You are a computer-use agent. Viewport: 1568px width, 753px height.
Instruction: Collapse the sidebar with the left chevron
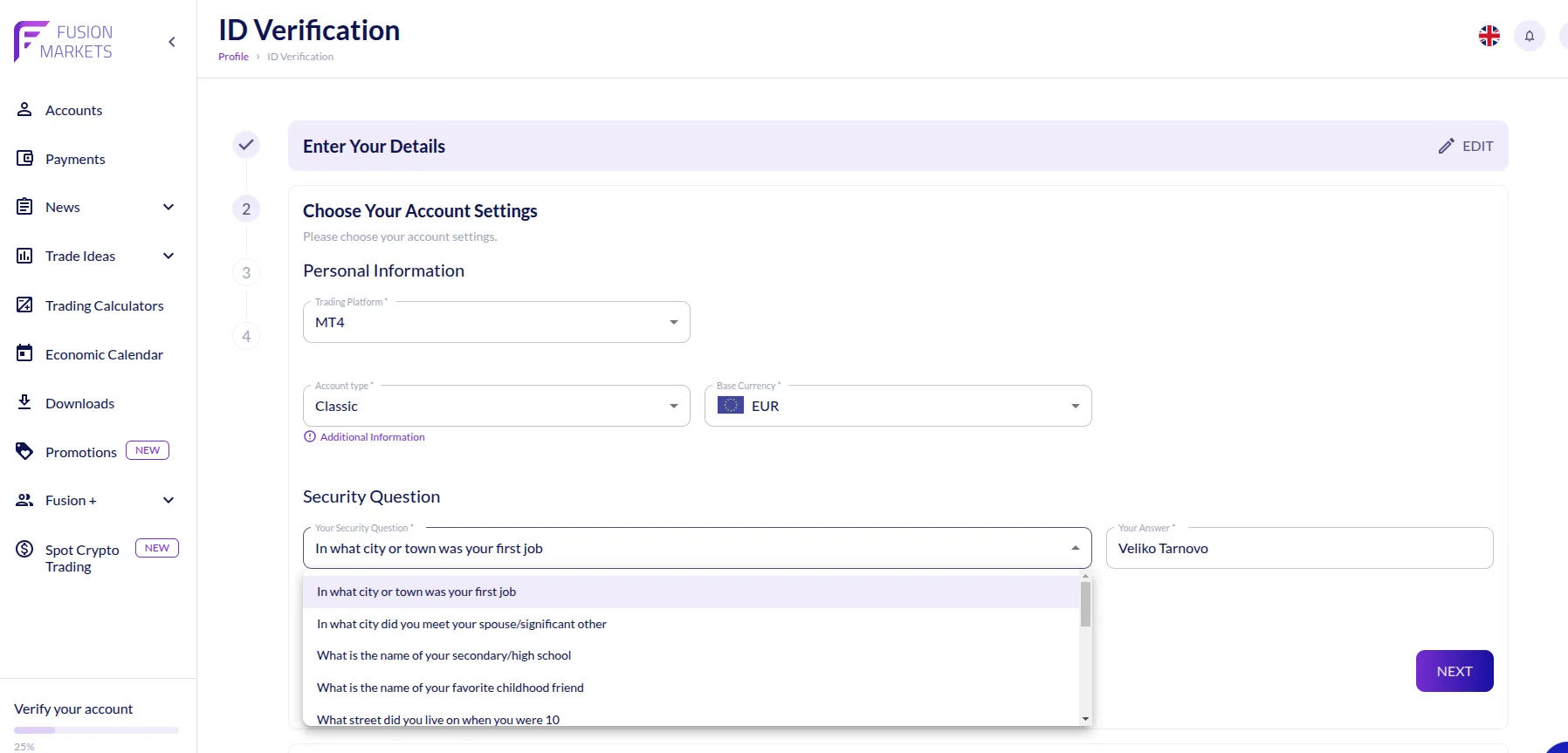pos(172,42)
